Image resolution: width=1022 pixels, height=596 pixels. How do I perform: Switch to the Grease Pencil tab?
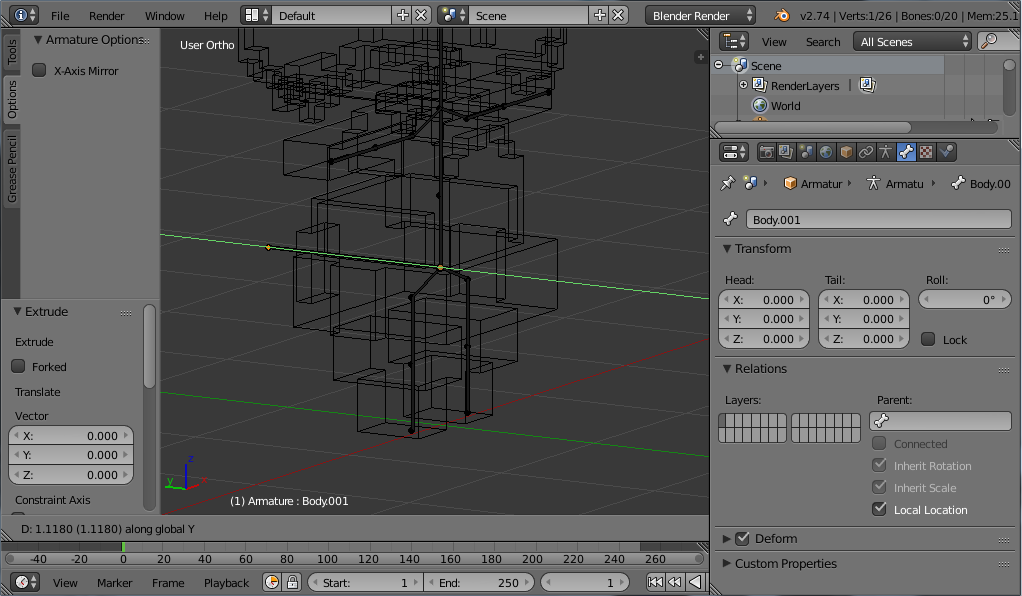coord(12,169)
